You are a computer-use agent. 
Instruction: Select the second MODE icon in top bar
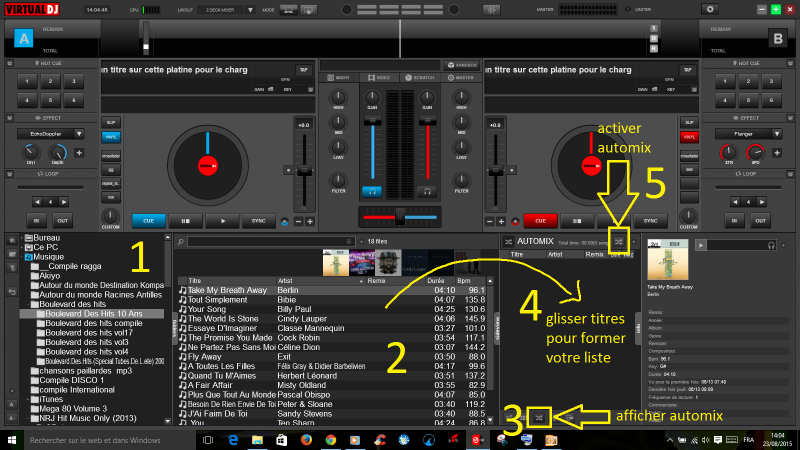point(308,10)
